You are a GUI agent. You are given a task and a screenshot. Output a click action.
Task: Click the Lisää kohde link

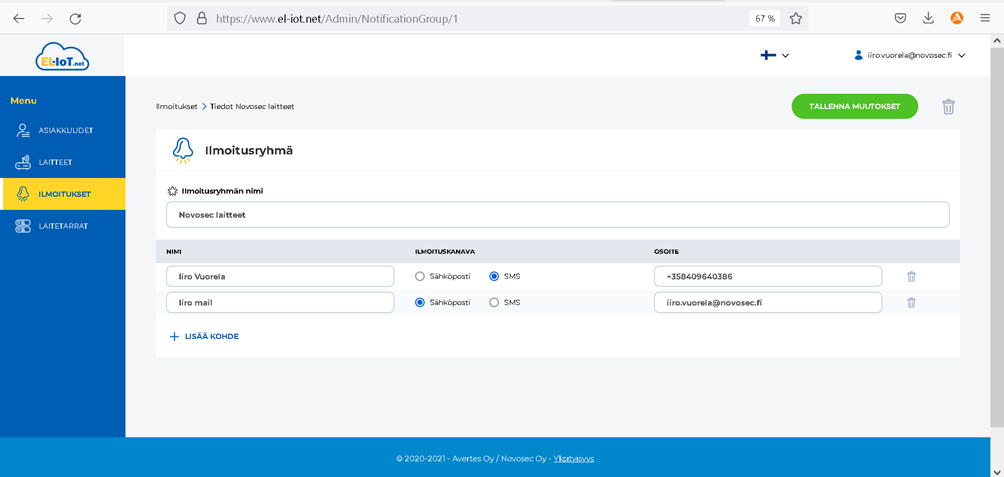point(204,336)
